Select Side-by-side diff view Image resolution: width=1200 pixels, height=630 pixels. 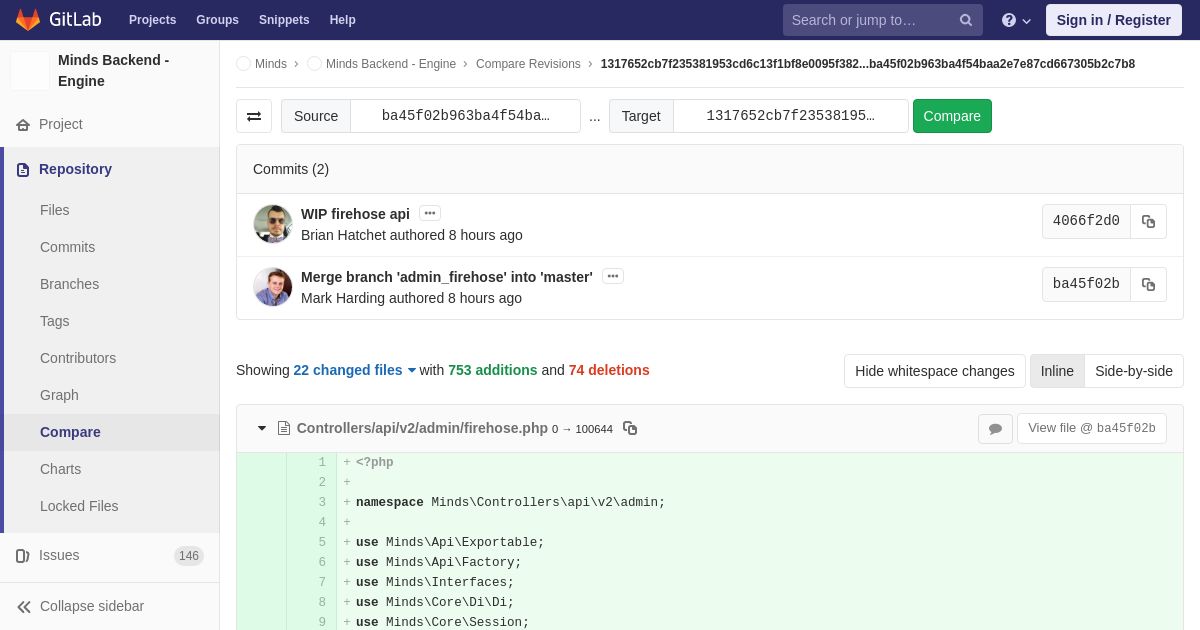point(1134,371)
